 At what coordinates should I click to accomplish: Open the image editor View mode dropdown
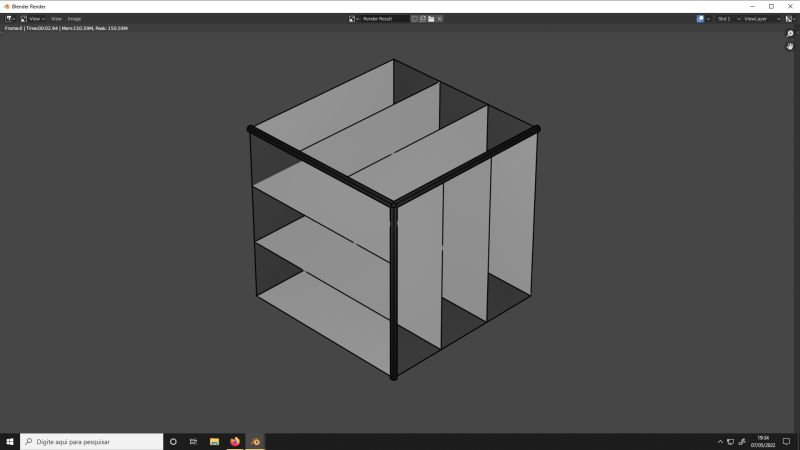pyautogui.click(x=33, y=19)
